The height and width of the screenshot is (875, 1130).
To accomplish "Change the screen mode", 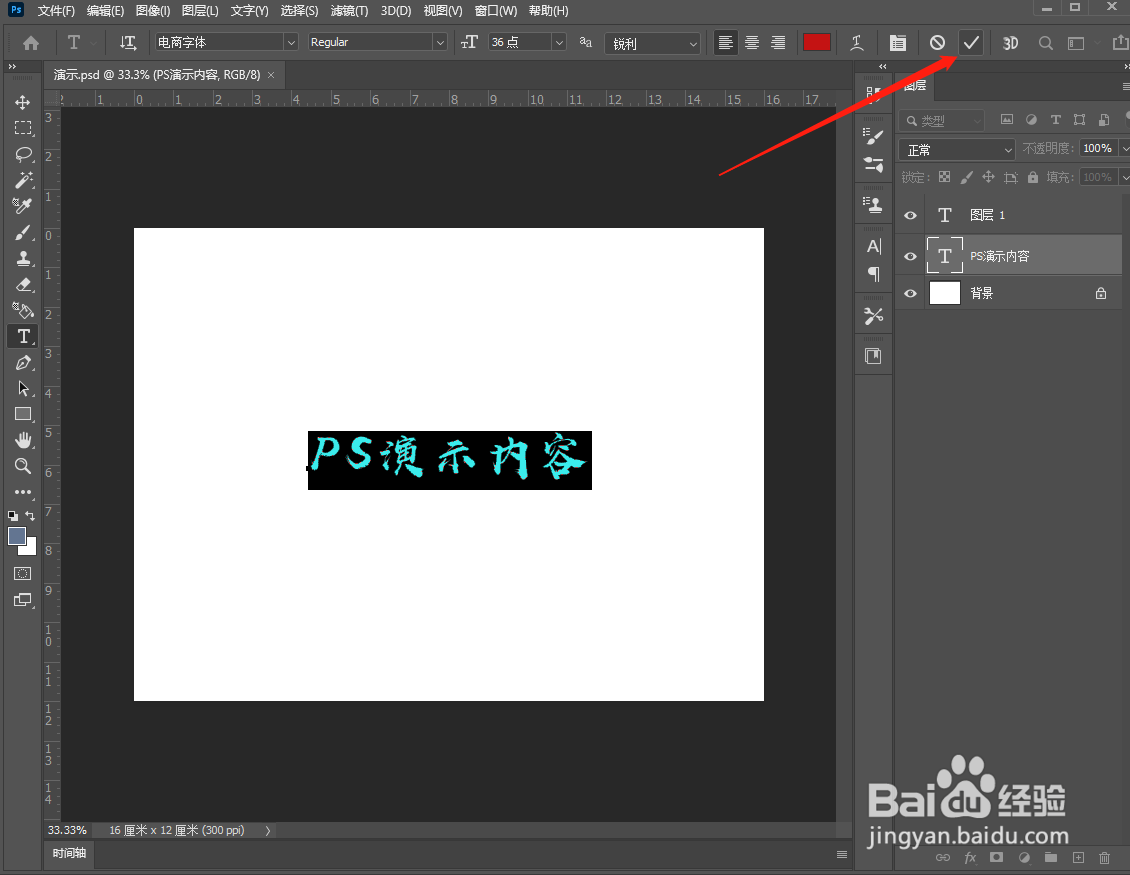I will click(22, 600).
